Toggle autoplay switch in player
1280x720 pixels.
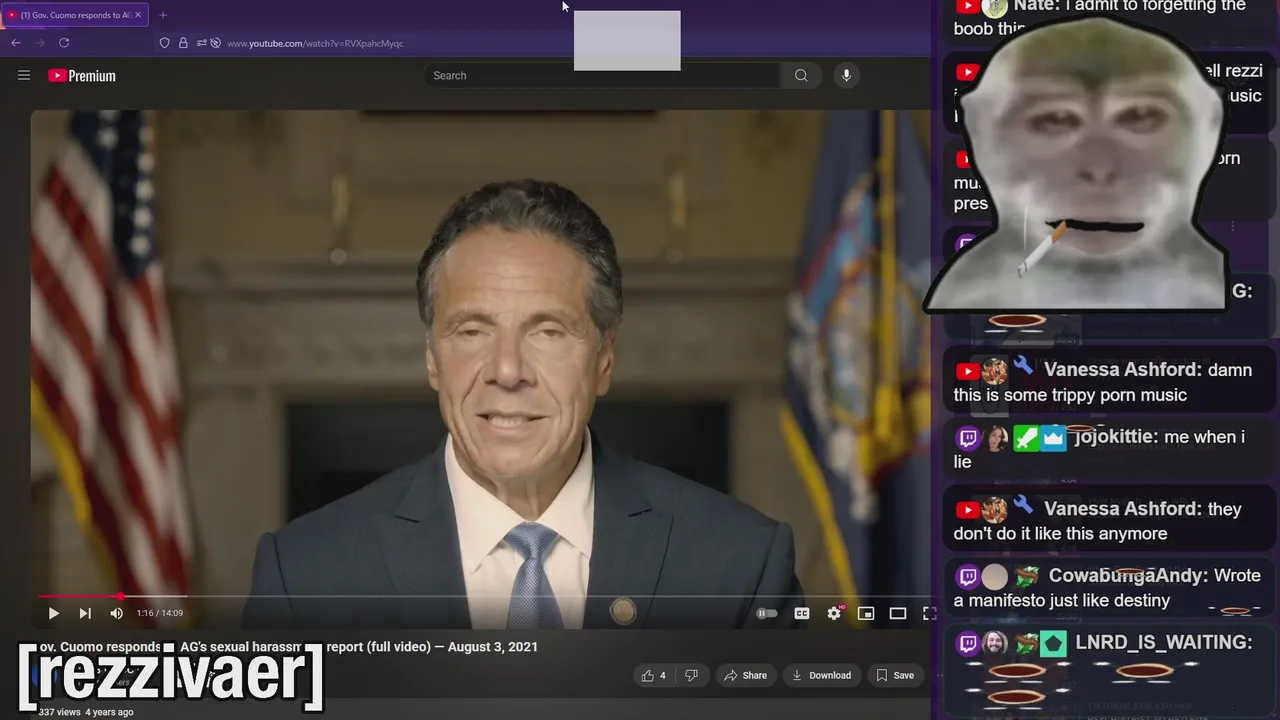767,613
